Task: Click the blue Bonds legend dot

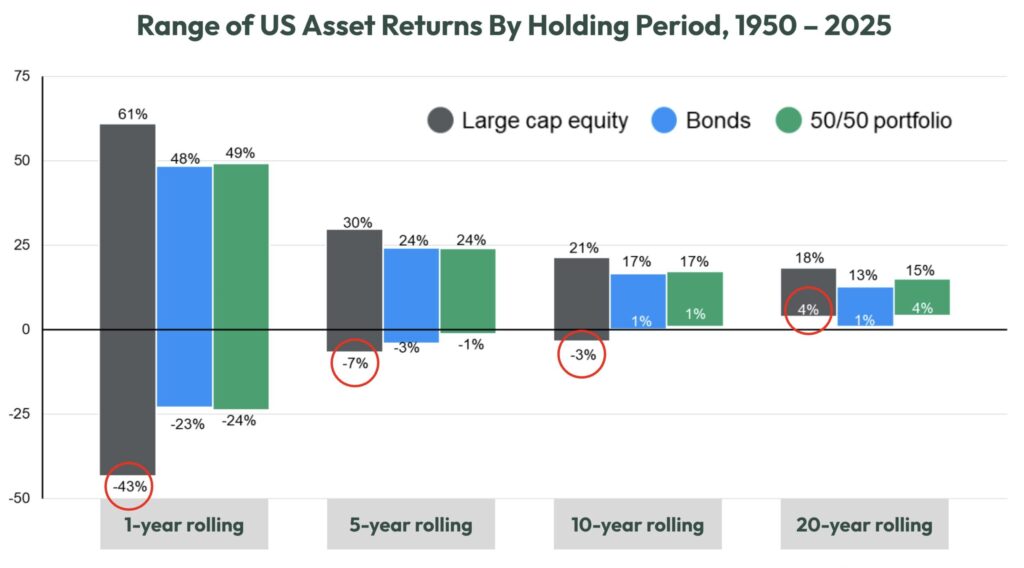Action: tap(664, 120)
